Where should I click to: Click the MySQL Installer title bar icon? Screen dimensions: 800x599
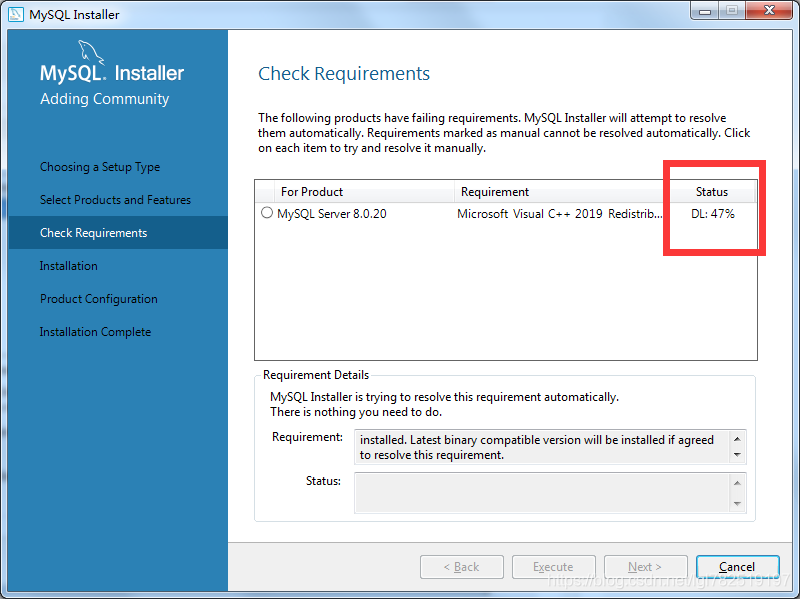tap(16, 14)
